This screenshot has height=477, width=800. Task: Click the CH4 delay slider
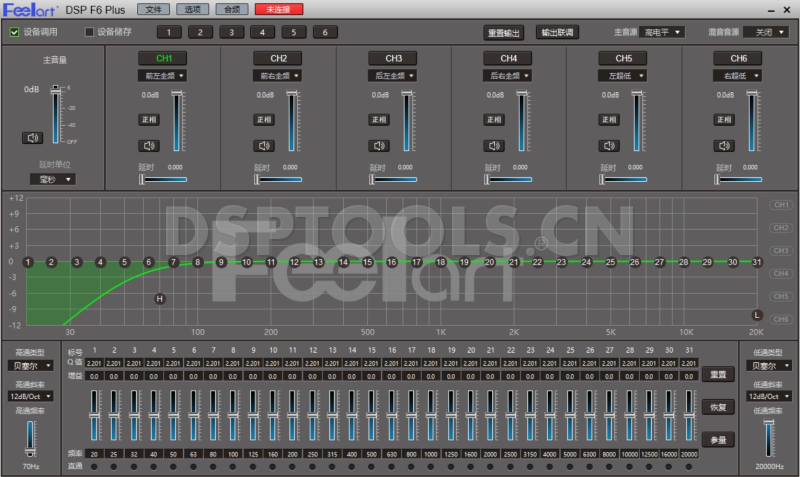pos(510,180)
